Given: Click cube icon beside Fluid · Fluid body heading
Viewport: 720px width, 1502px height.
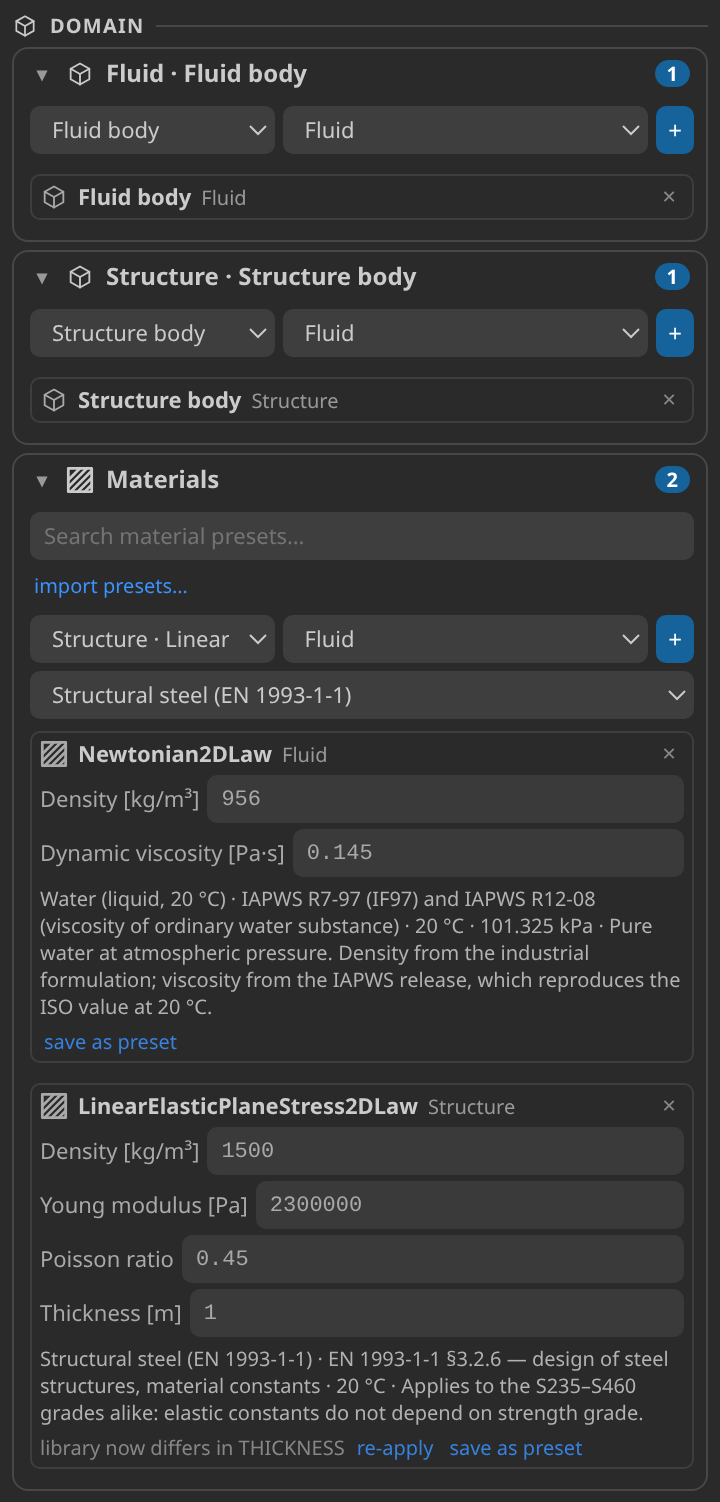Looking at the screenshot, I should tap(80, 74).
